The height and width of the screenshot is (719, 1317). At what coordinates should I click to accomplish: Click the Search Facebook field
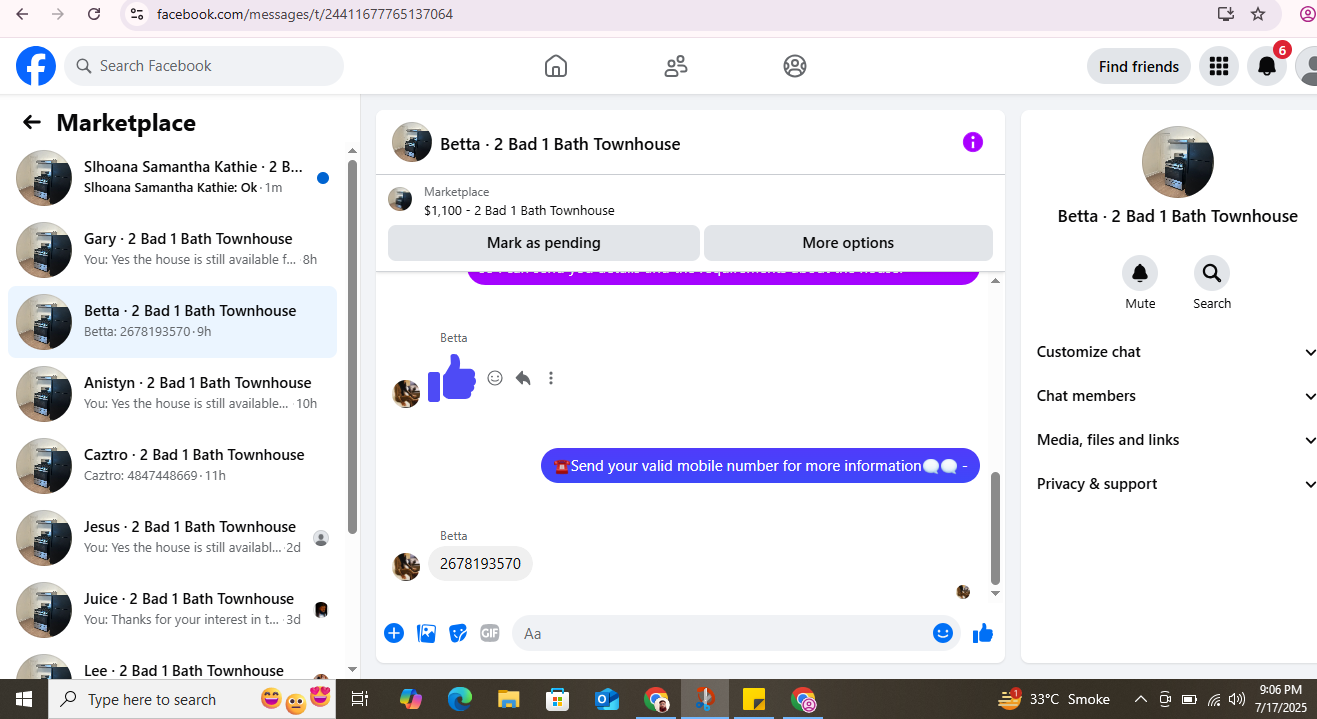204,66
